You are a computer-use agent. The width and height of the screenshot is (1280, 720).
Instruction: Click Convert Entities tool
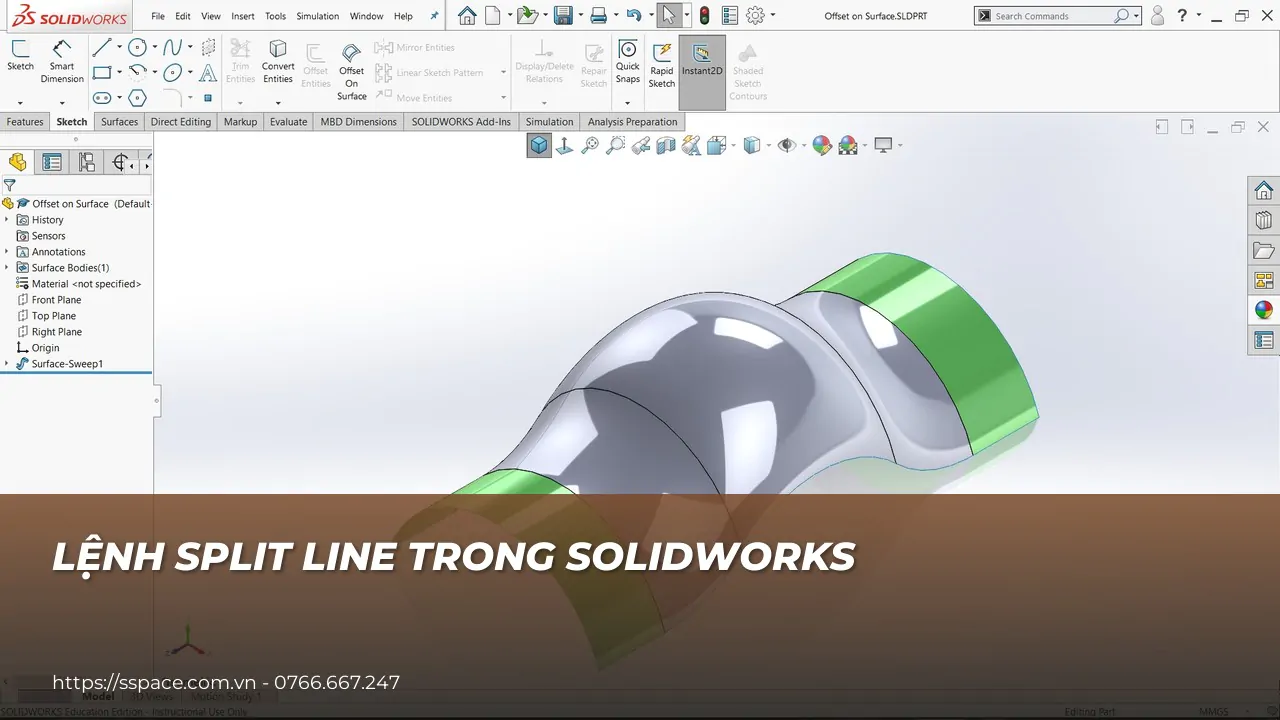pyautogui.click(x=278, y=62)
